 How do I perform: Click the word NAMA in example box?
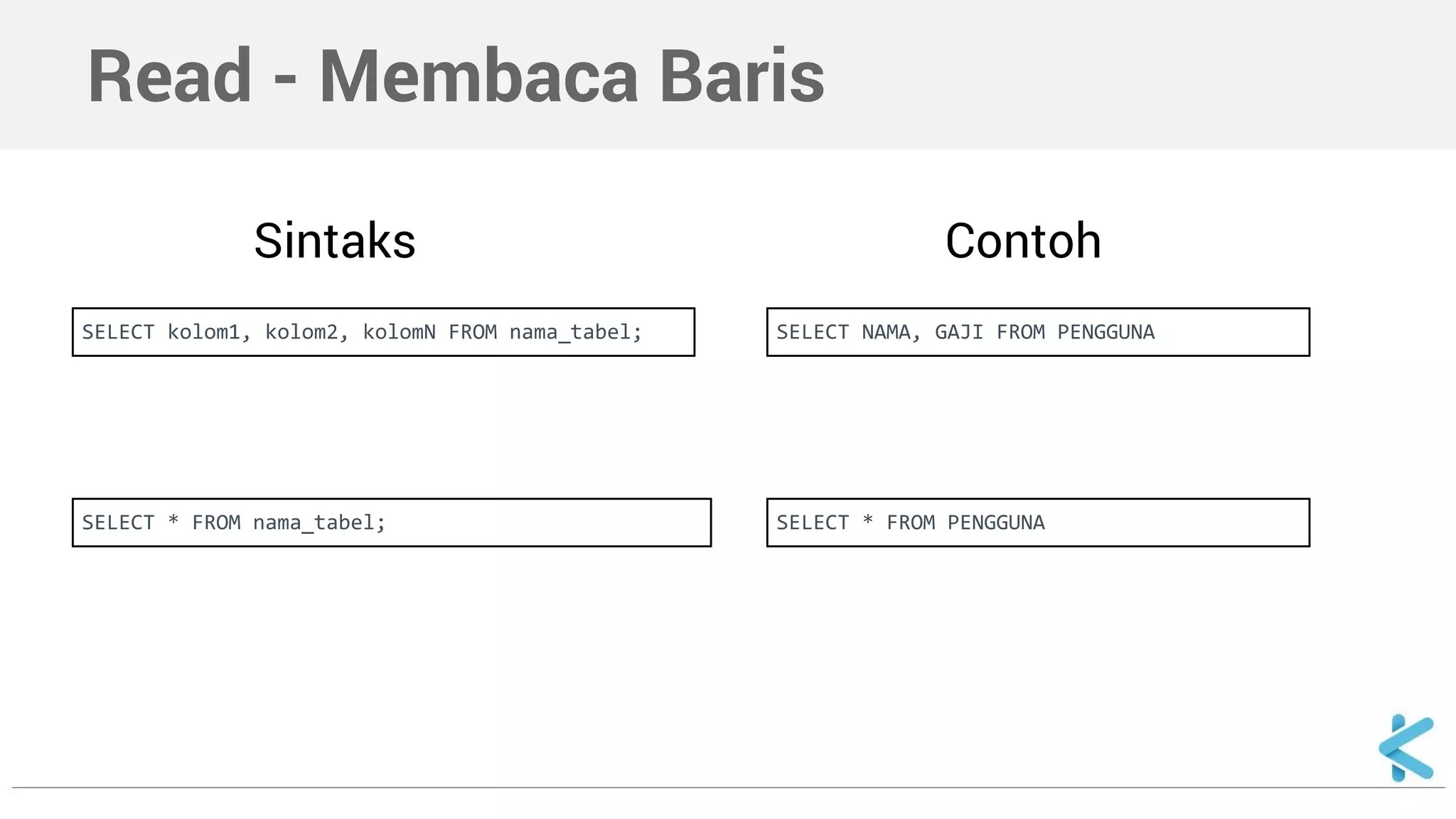886,332
